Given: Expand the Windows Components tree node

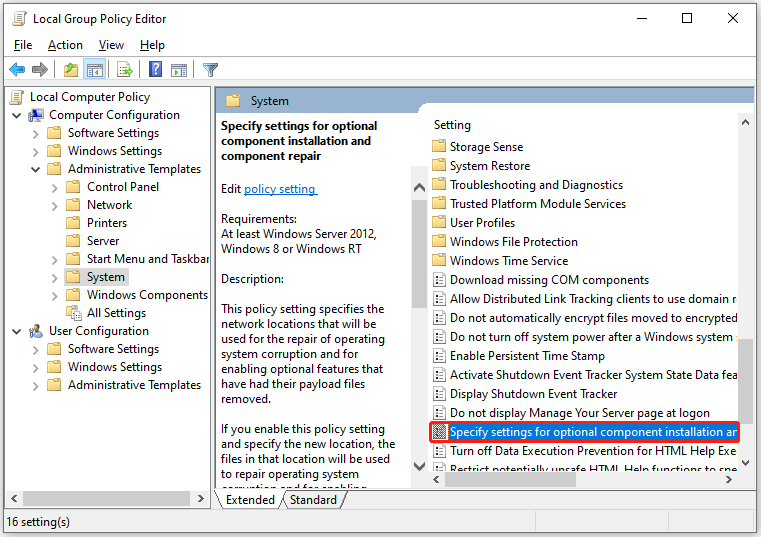Looking at the screenshot, I should click(54, 295).
